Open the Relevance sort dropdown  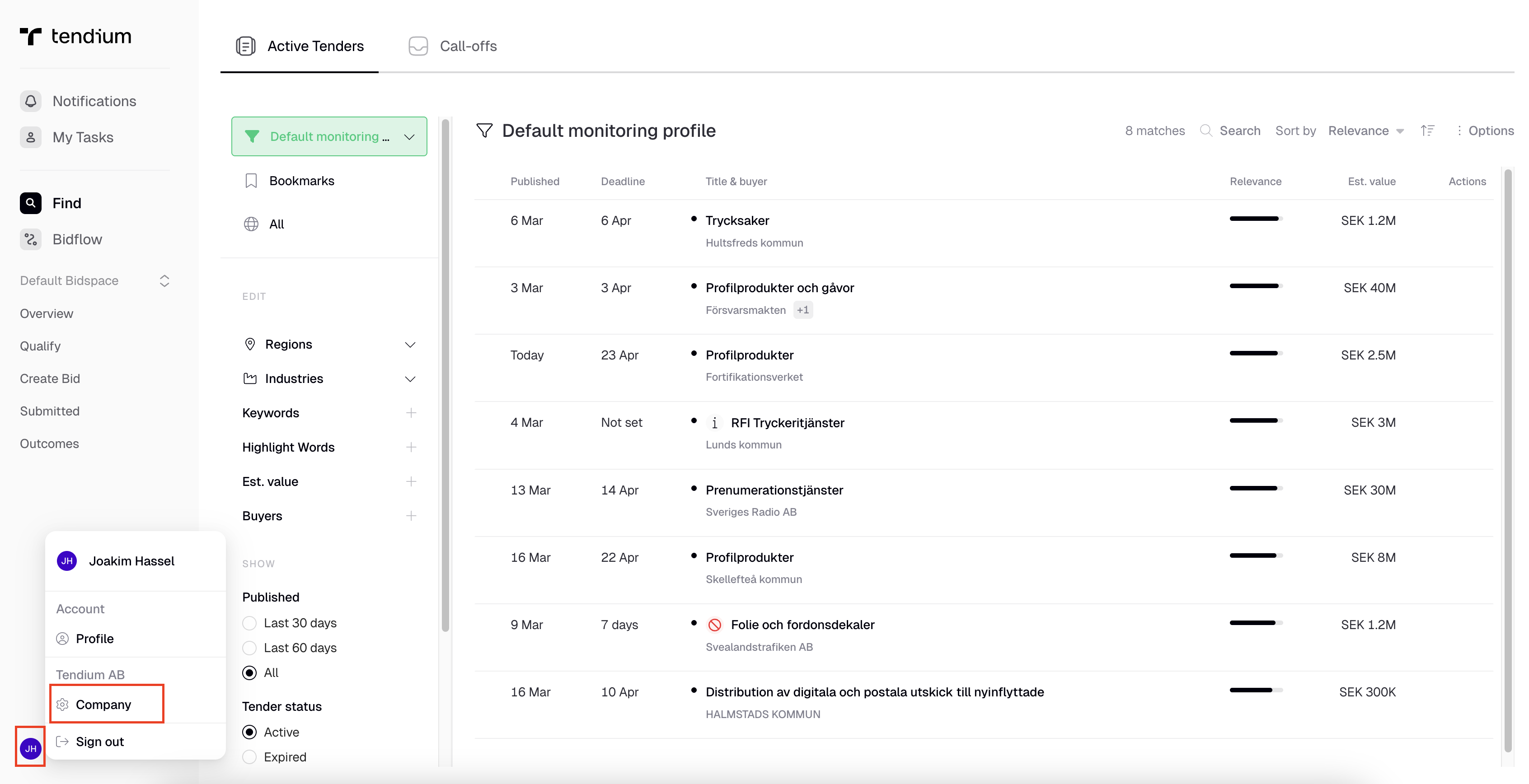click(x=1366, y=131)
